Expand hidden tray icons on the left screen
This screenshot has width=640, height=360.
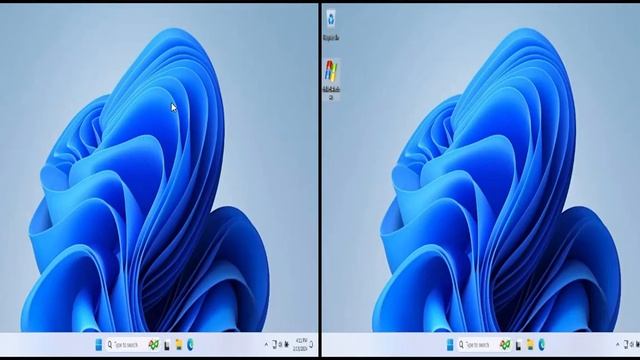click(266, 344)
